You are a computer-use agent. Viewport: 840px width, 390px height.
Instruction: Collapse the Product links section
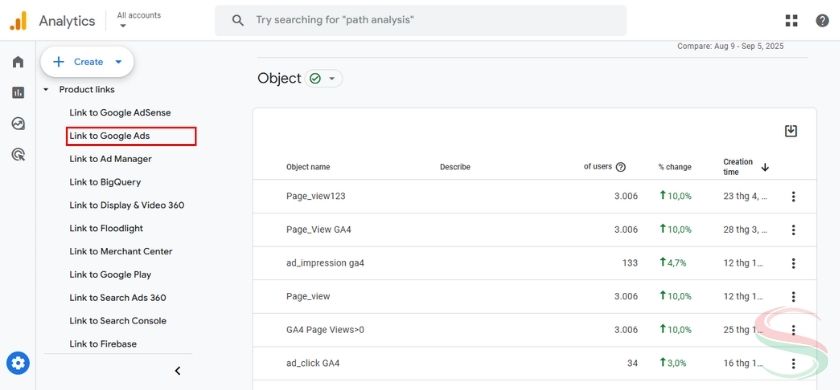point(46,90)
